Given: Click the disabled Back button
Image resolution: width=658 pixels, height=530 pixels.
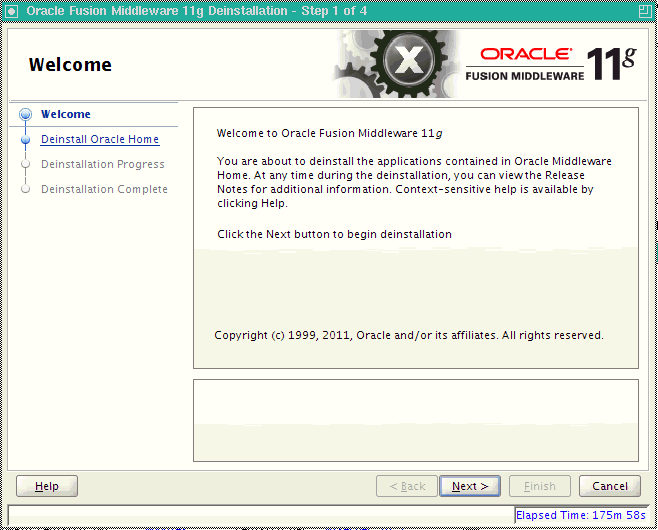Looking at the screenshot, I should (x=407, y=486).
